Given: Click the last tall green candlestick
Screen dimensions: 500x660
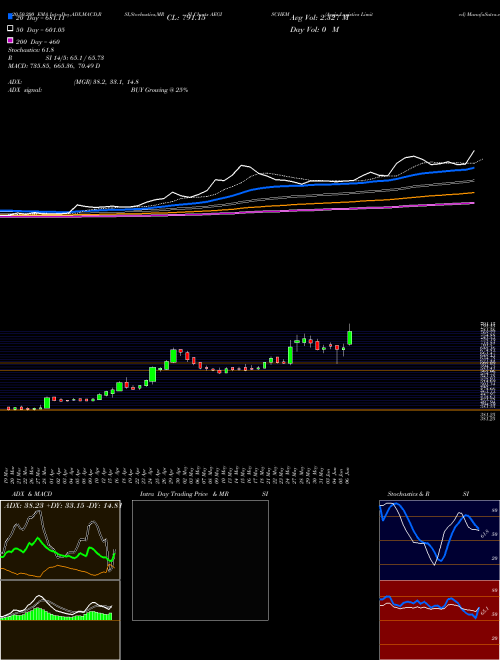Looking at the screenshot, I should (x=349, y=338).
